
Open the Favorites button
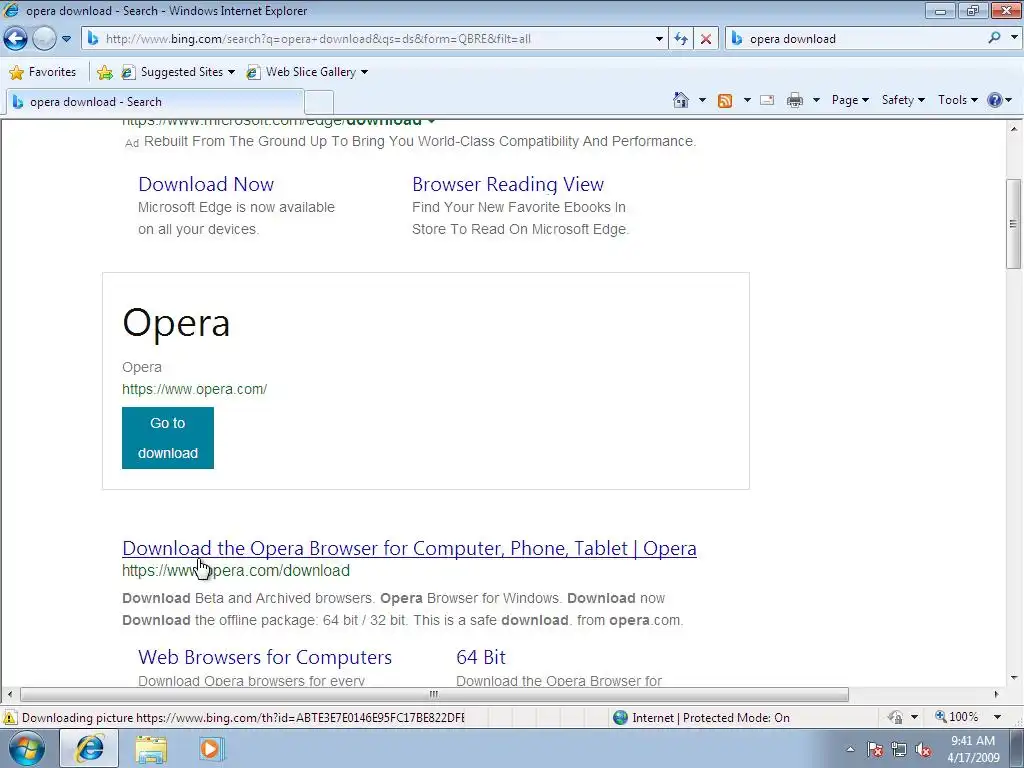coord(43,72)
